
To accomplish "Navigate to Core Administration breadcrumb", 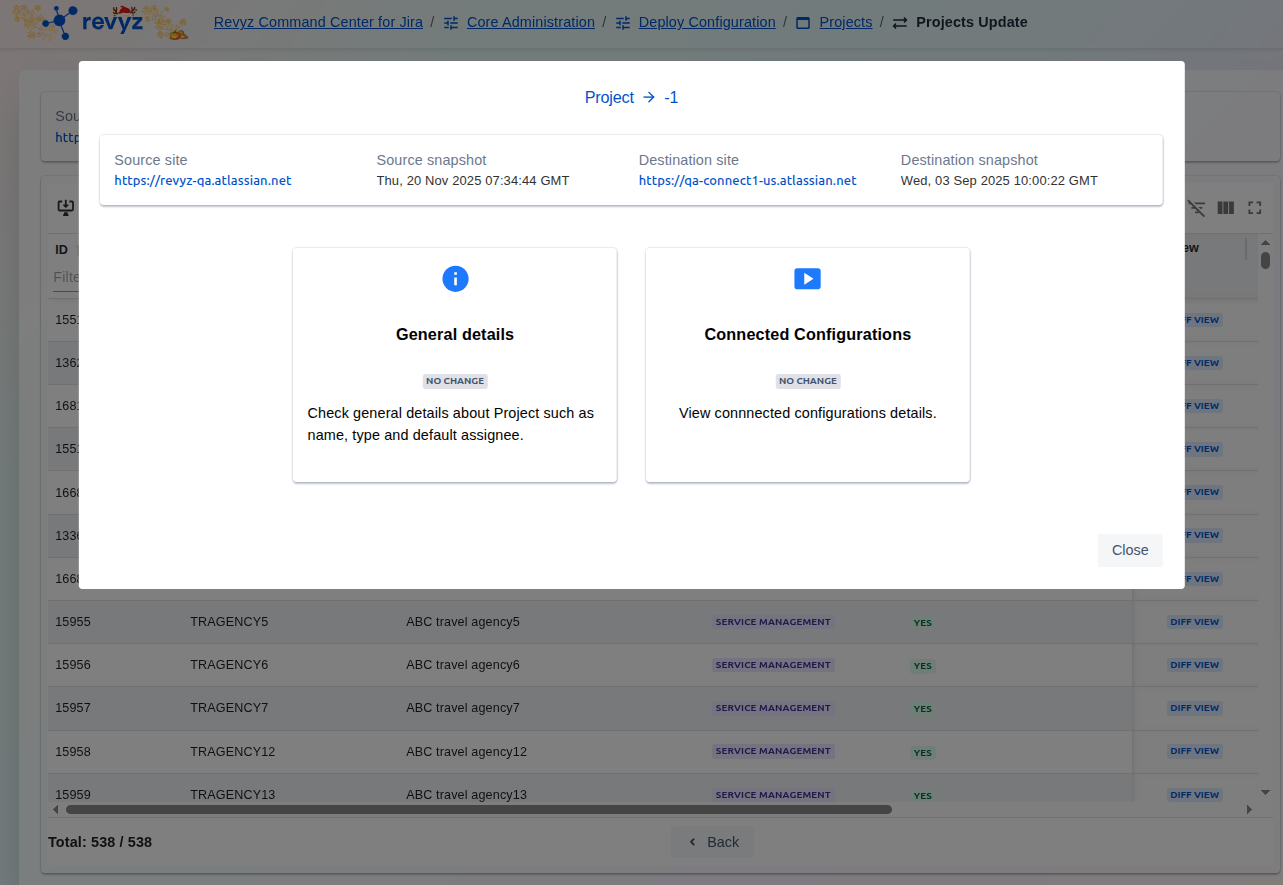I will point(530,22).
